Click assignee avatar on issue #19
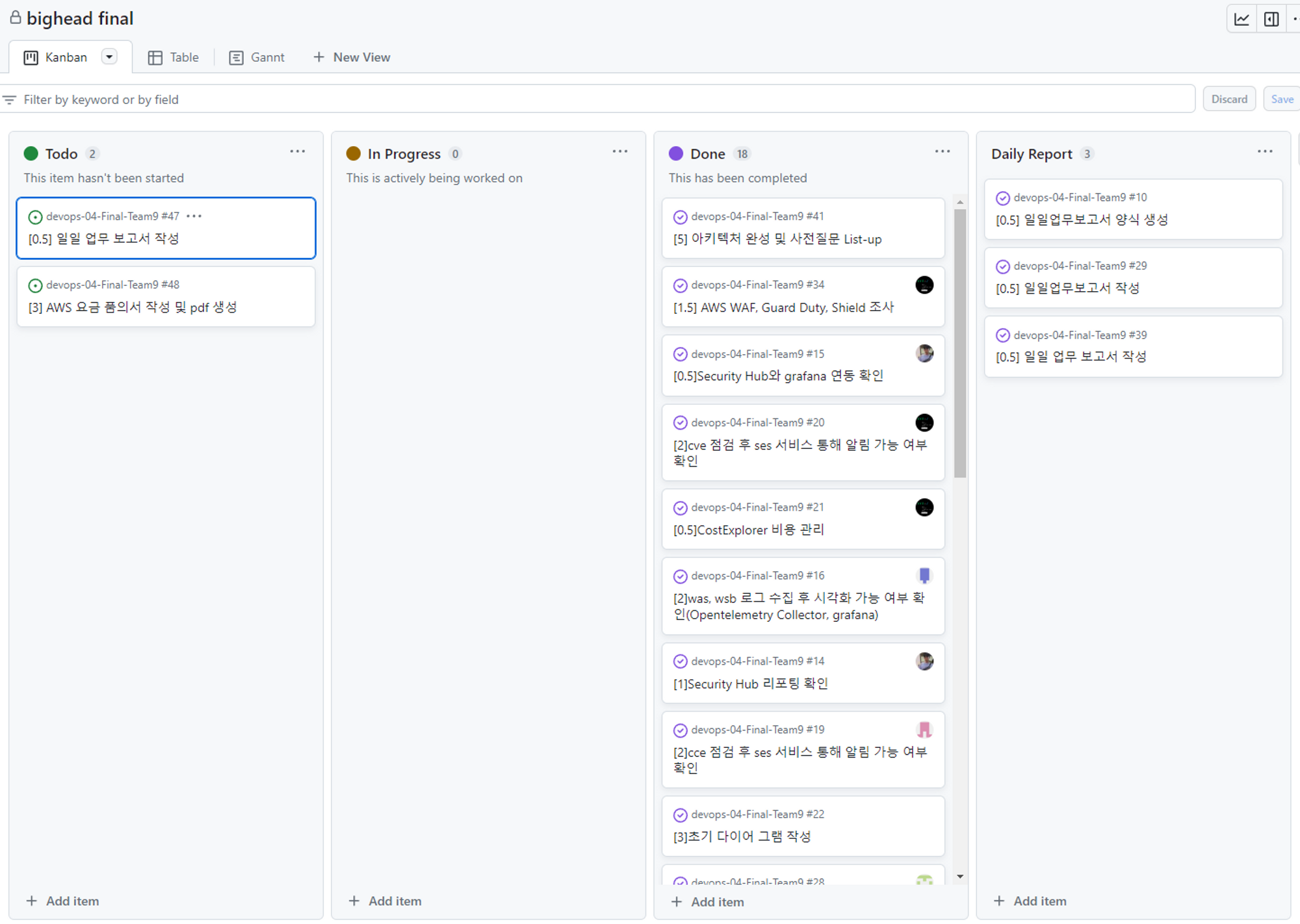 point(924,729)
